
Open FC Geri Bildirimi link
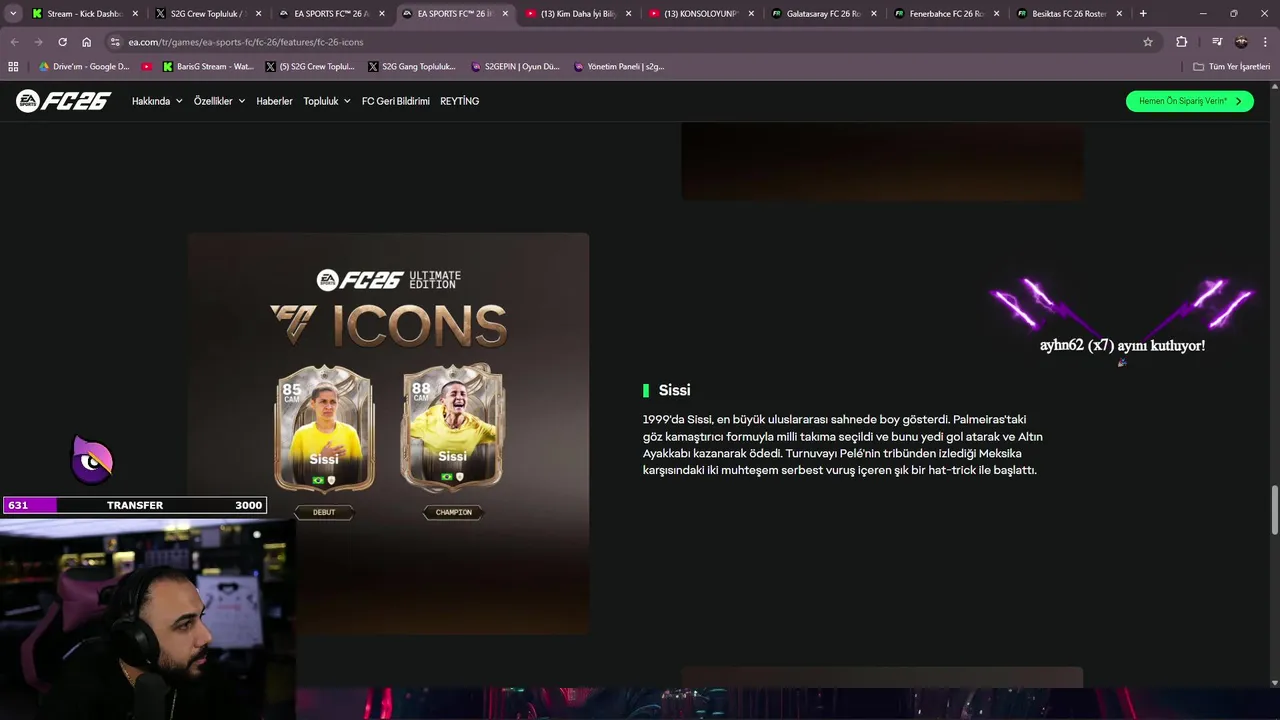[395, 101]
